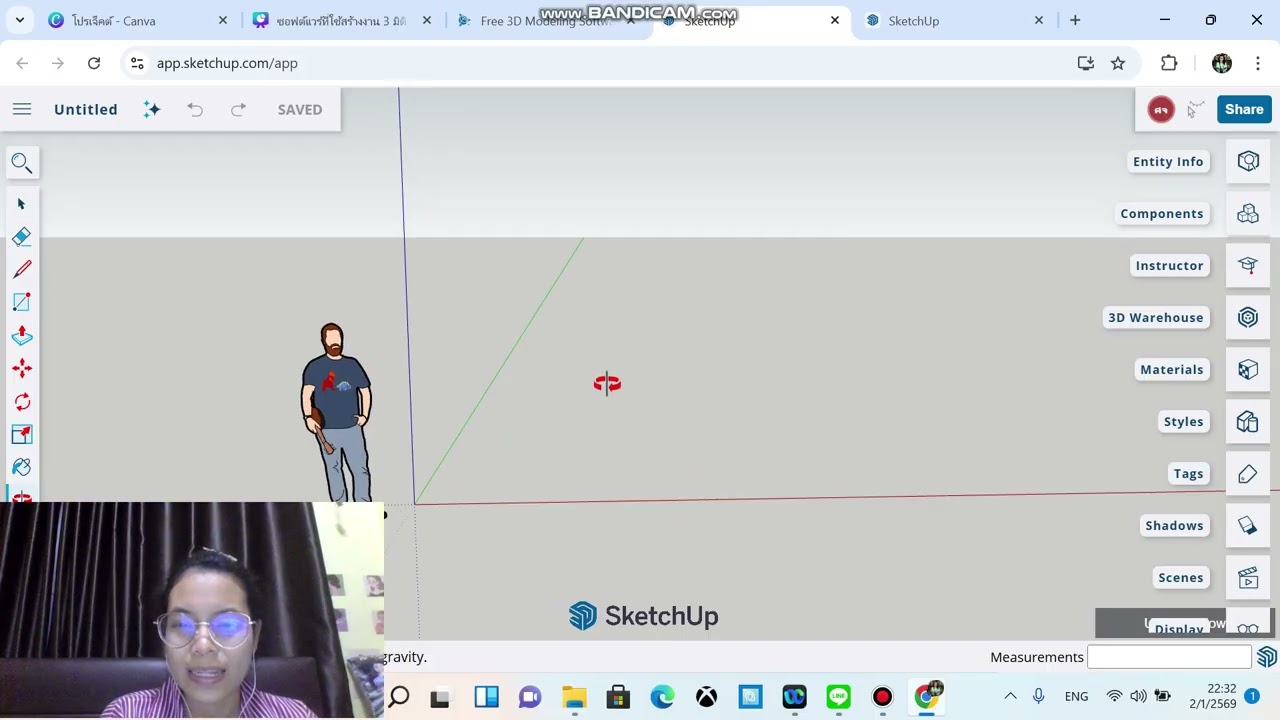Screen dimensions: 1280x720
Task: Click the ENG language indicator
Action: pyautogui.click(x=1076, y=696)
